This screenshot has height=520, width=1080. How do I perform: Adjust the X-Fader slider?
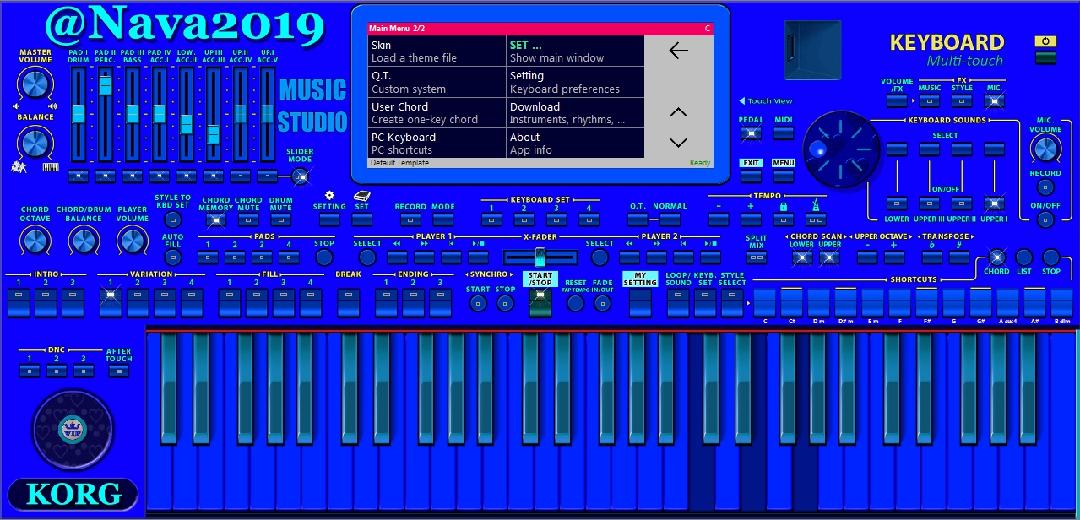(540, 257)
